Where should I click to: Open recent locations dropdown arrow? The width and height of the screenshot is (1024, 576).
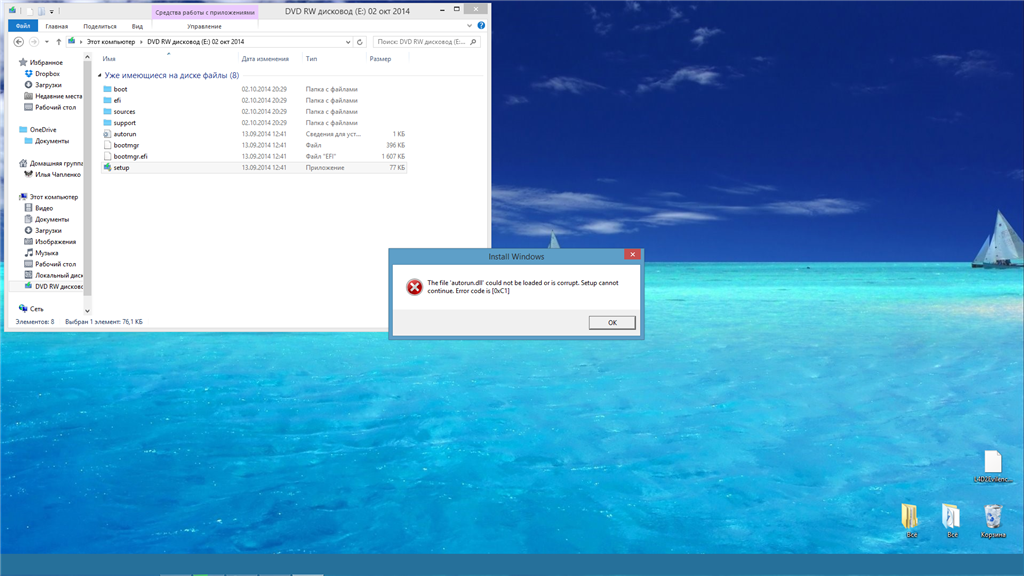tap(46, 42)
